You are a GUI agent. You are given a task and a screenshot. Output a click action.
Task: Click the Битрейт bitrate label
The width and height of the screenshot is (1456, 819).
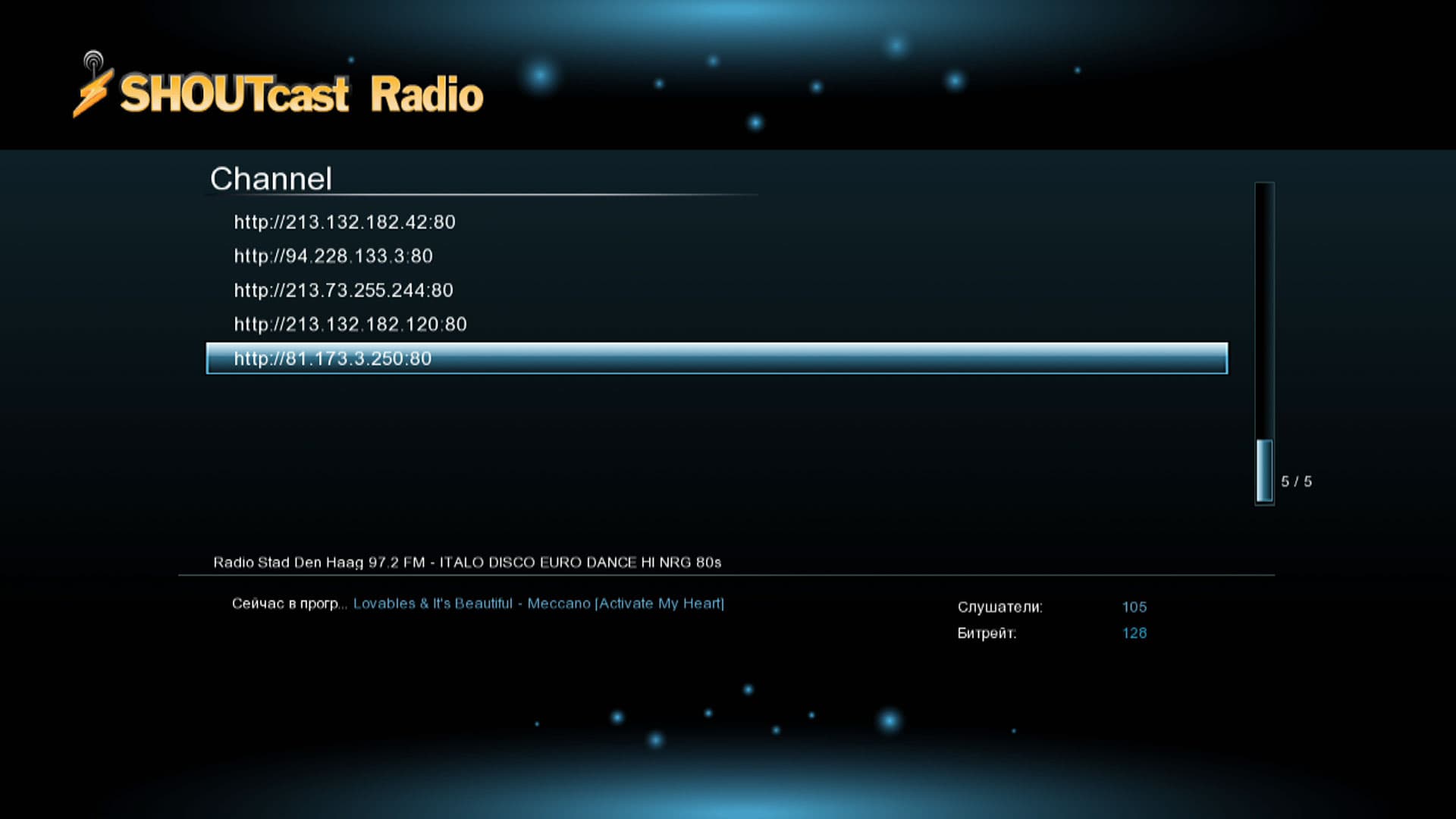tap(987, 633)
